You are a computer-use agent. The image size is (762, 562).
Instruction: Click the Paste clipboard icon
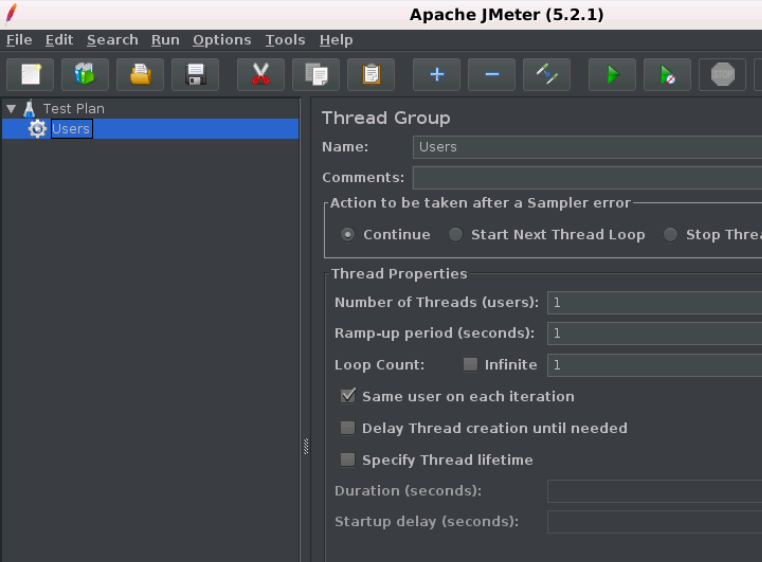coord(371,74)
